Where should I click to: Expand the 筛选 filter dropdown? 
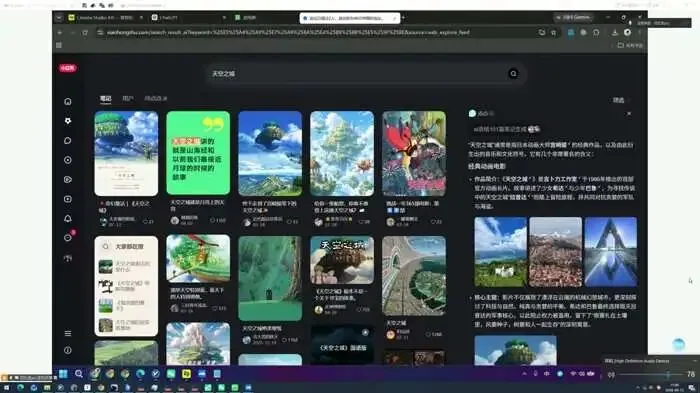(x=621, y=100)
